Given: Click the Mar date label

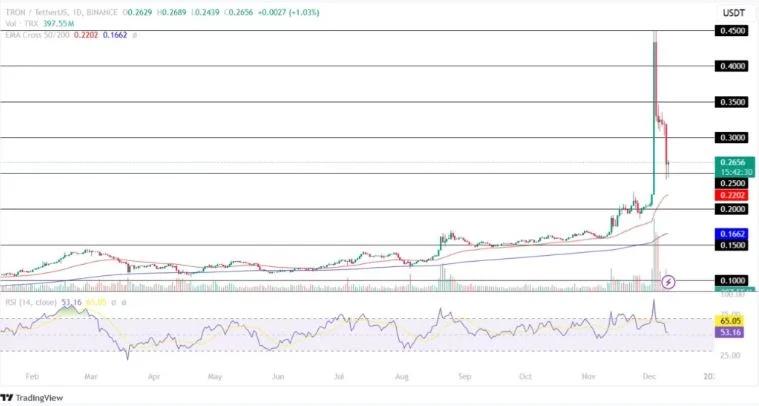Looking at the screenshot, I should pyautogui.click(x=91, y=376).
